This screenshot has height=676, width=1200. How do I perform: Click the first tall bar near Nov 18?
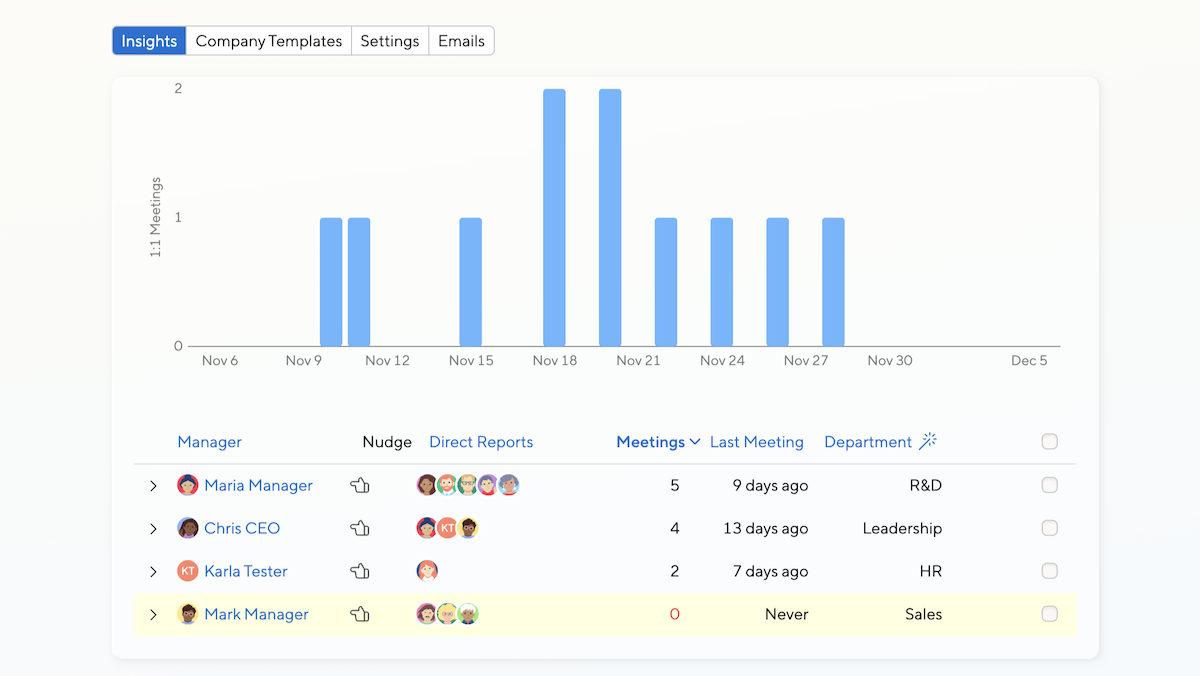pyautogui.click(x=554, y=217)
